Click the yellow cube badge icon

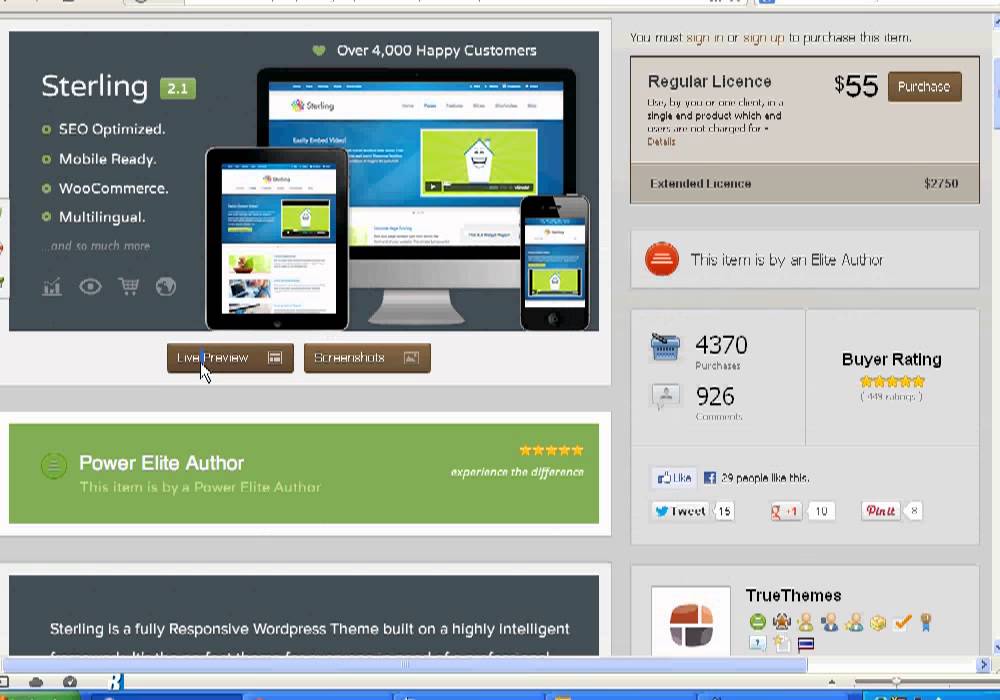click(878, 622)
